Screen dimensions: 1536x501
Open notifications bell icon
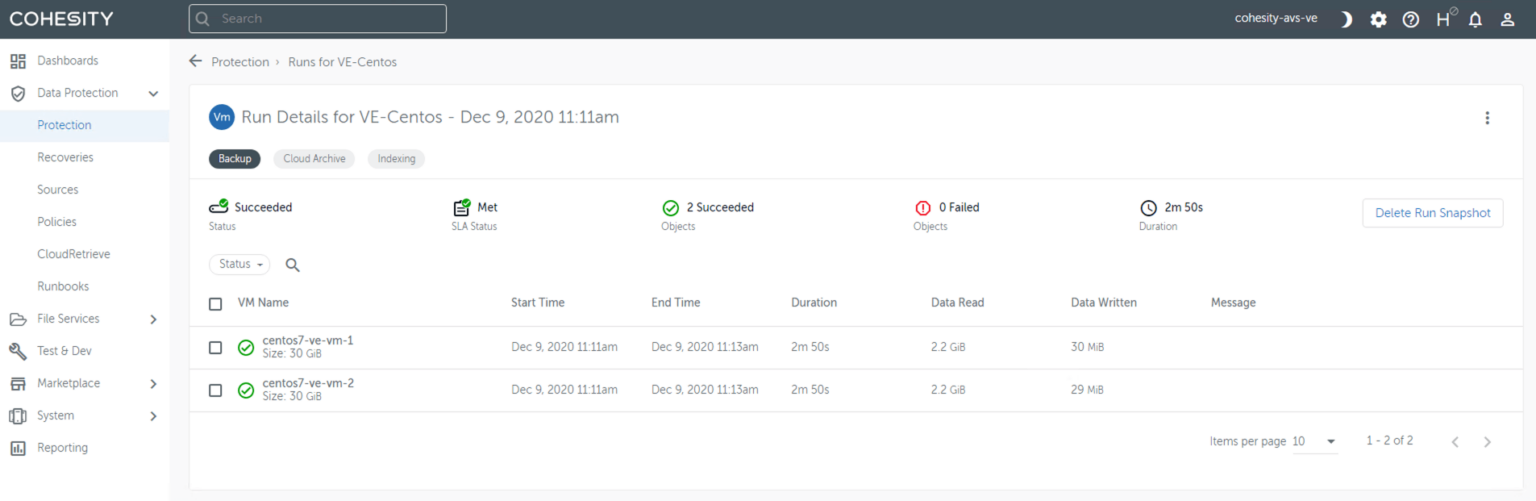pyautogui.click(x=1475, y=19)
